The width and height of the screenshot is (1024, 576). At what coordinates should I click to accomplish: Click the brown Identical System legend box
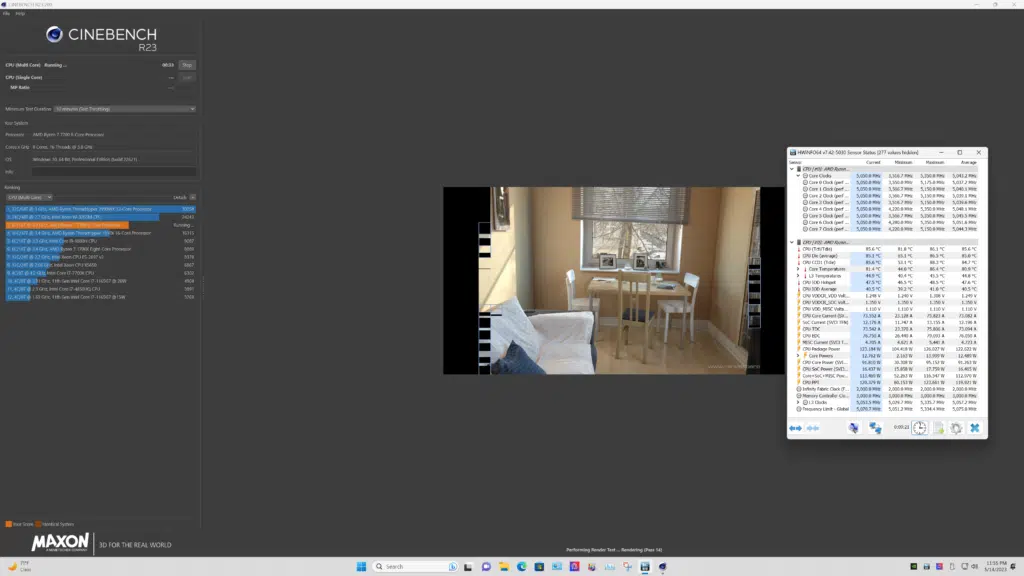(x=38, y=524)
